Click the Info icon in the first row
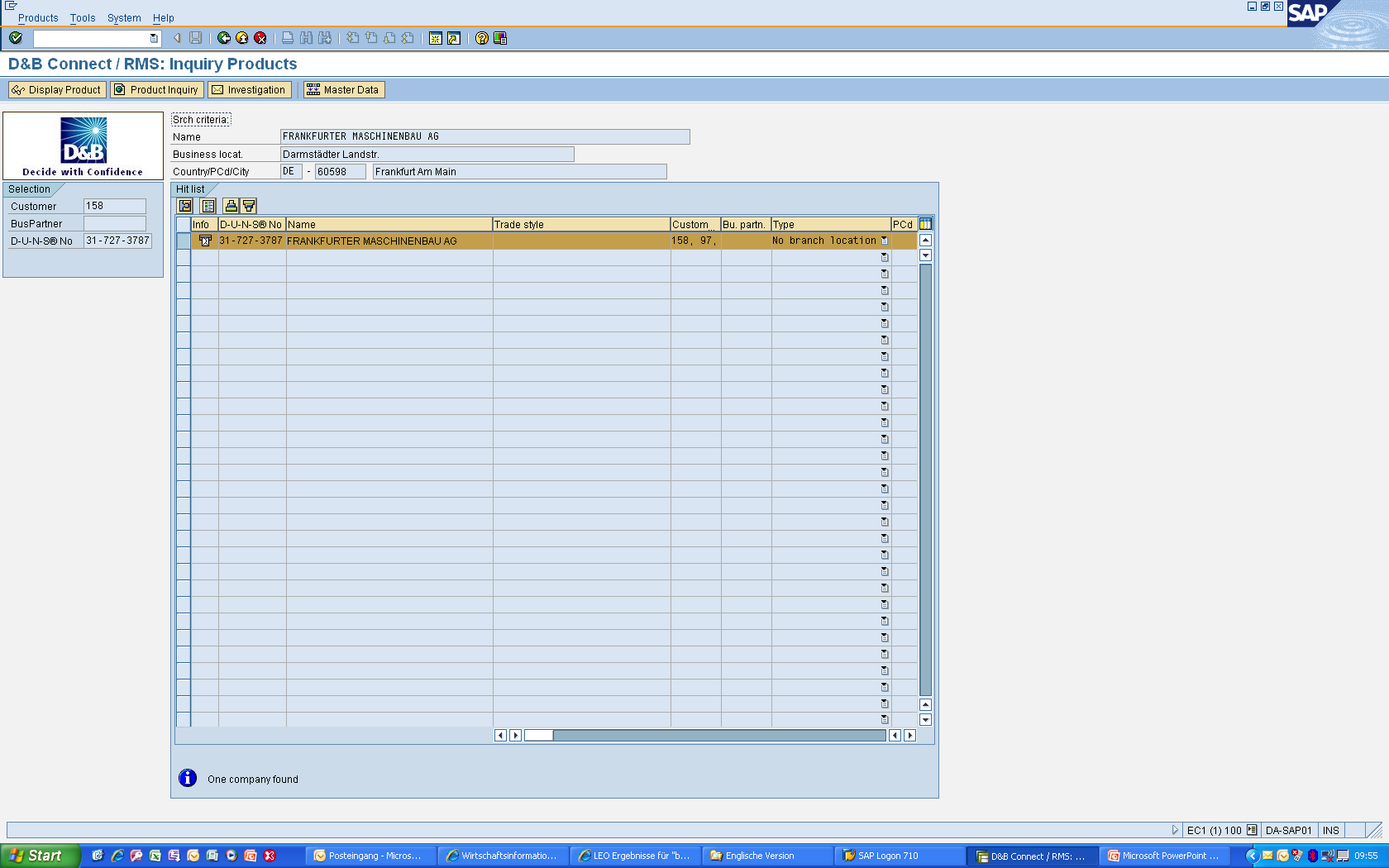The width and height of the screenshot is (1389, 868). click(205, 241)
